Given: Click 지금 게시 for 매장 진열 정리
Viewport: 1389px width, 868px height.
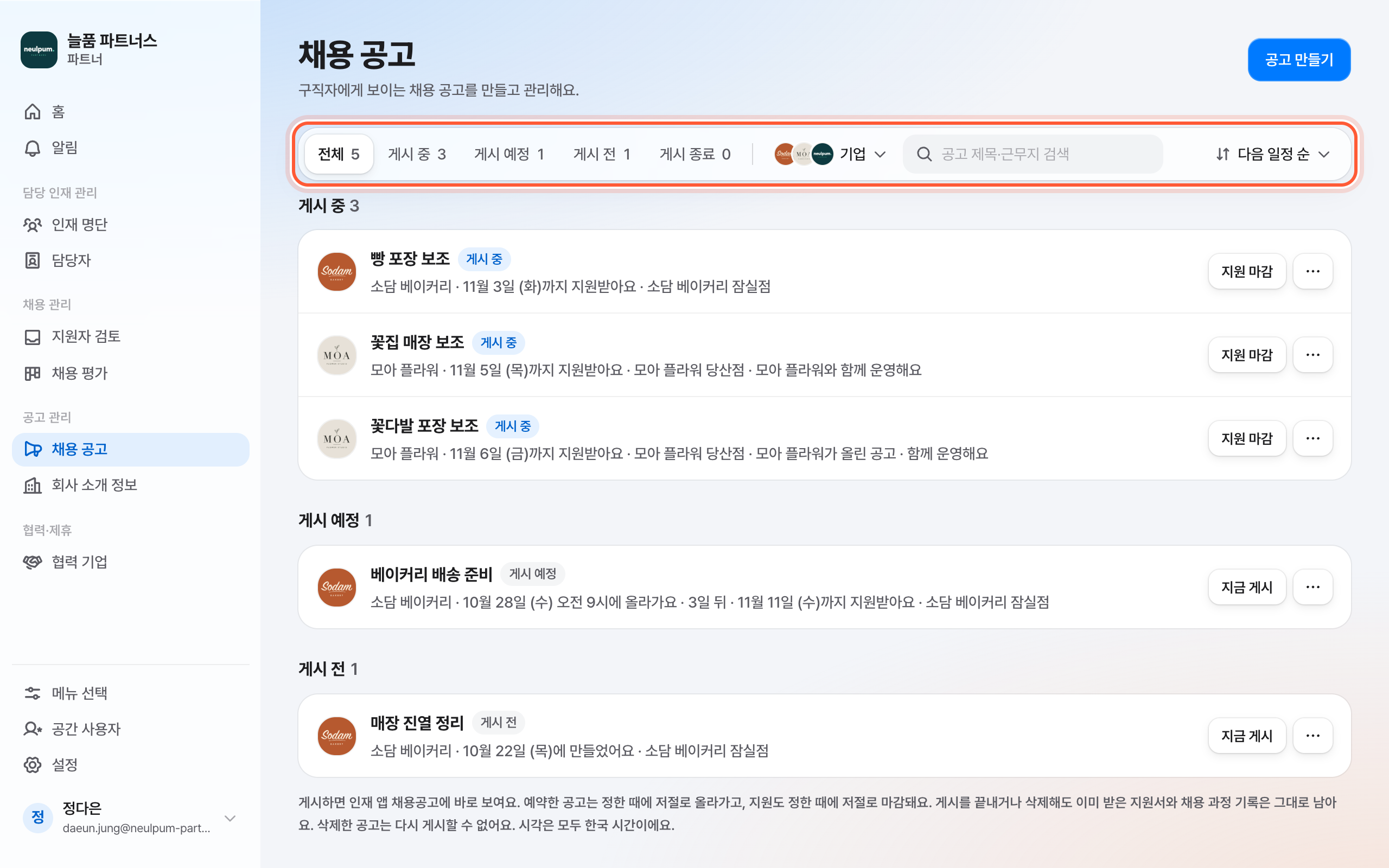Looking at the screenshot, I should coord(1247,736).
